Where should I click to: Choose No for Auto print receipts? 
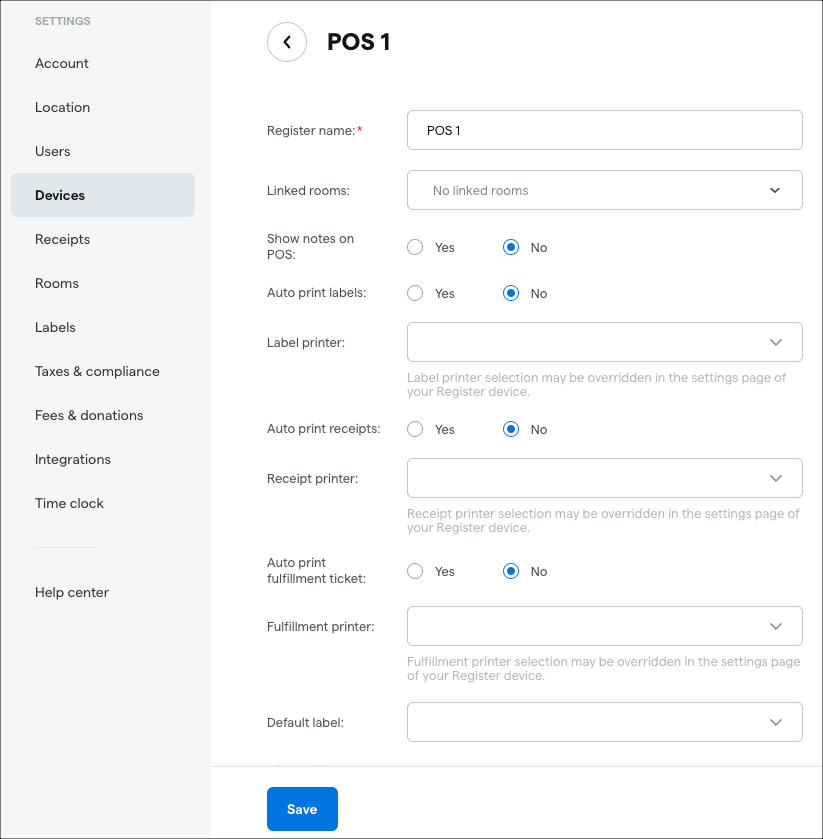click(511, 430)
